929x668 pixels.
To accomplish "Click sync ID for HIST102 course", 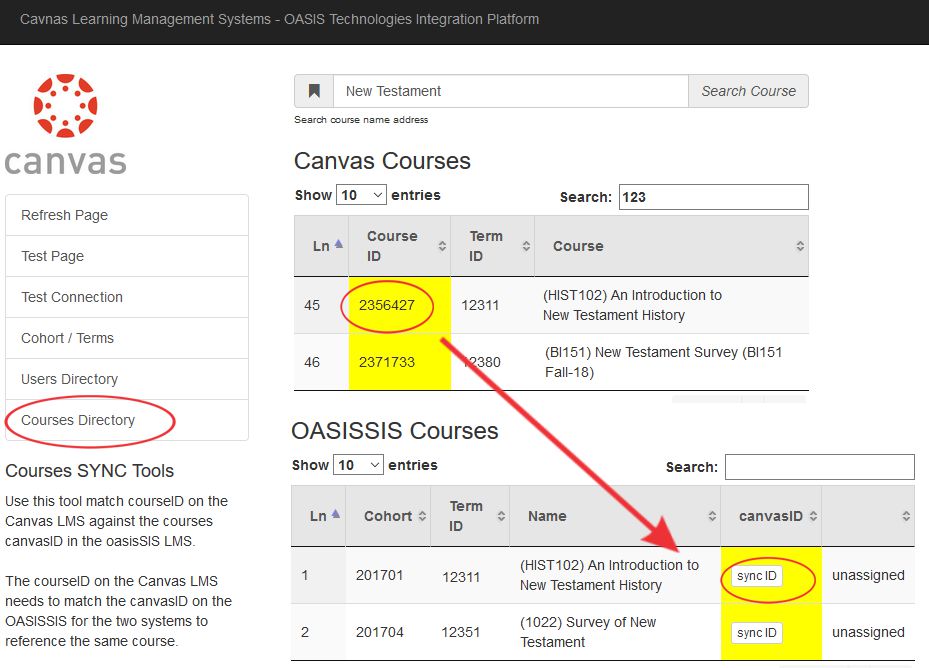I will coord(757,576).
